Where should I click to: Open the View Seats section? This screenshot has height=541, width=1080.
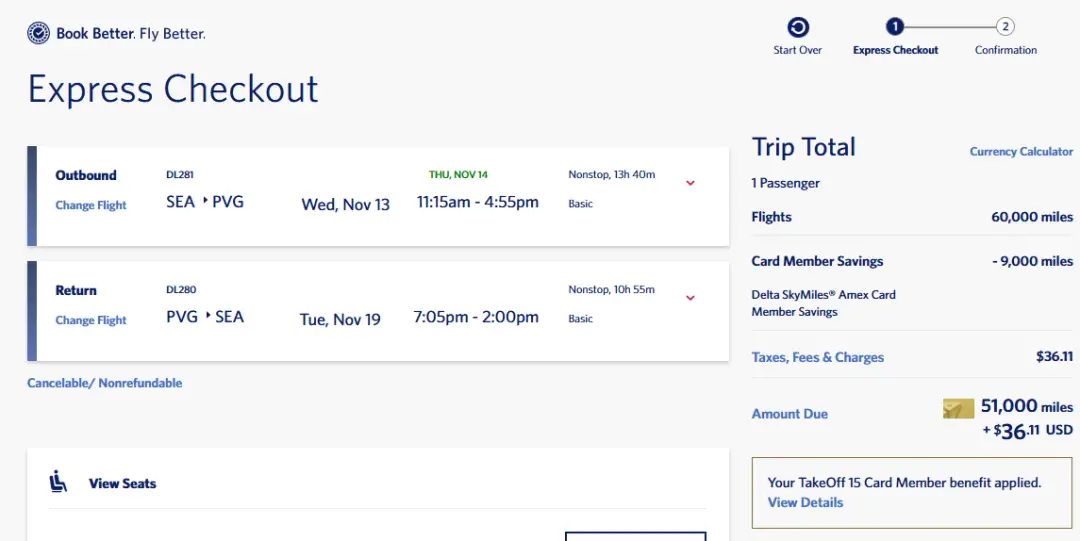pyautogui.click(x=123, y=483)
